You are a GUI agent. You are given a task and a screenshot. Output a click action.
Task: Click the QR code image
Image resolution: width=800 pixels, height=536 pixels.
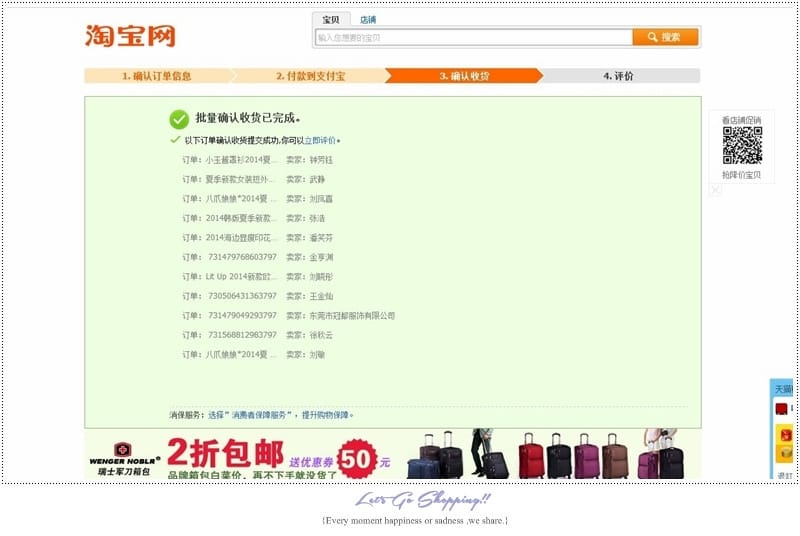coord(742,146)
